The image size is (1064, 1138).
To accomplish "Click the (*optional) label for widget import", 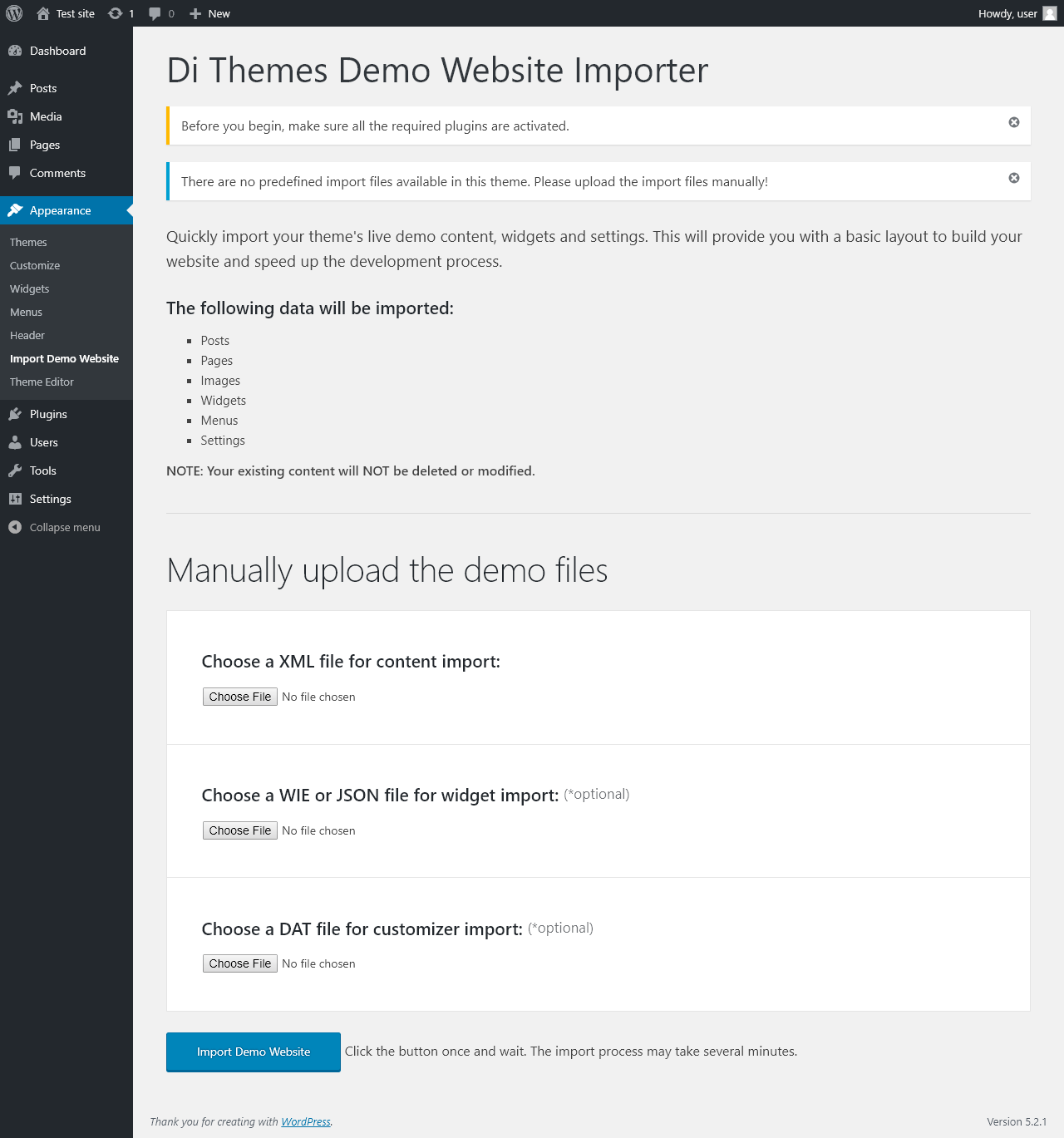I will 597,794.
